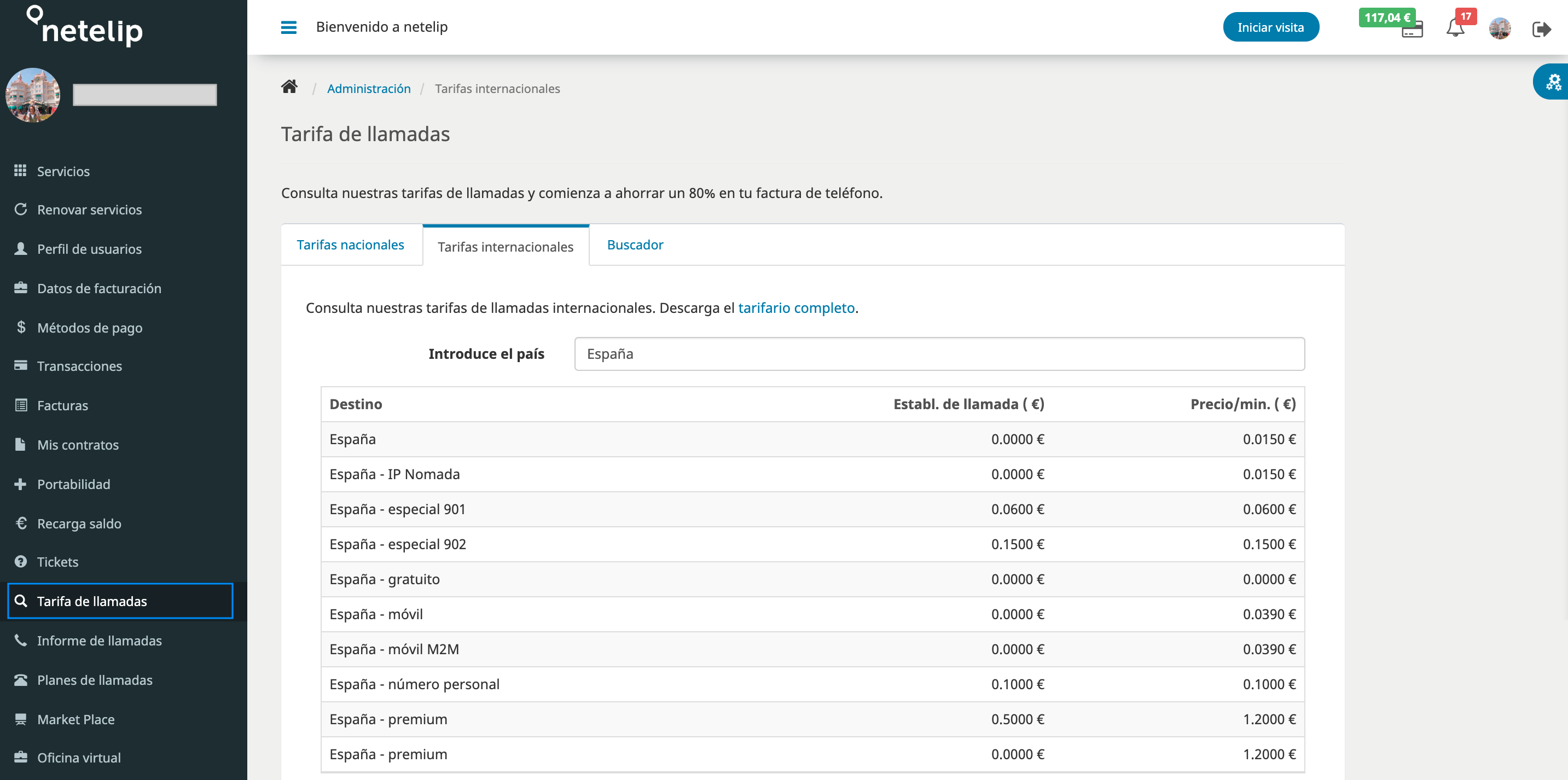This screenshot has height=780, width=1568.
Task: Click the Iniciar visita button
Action: (1270, 27)
